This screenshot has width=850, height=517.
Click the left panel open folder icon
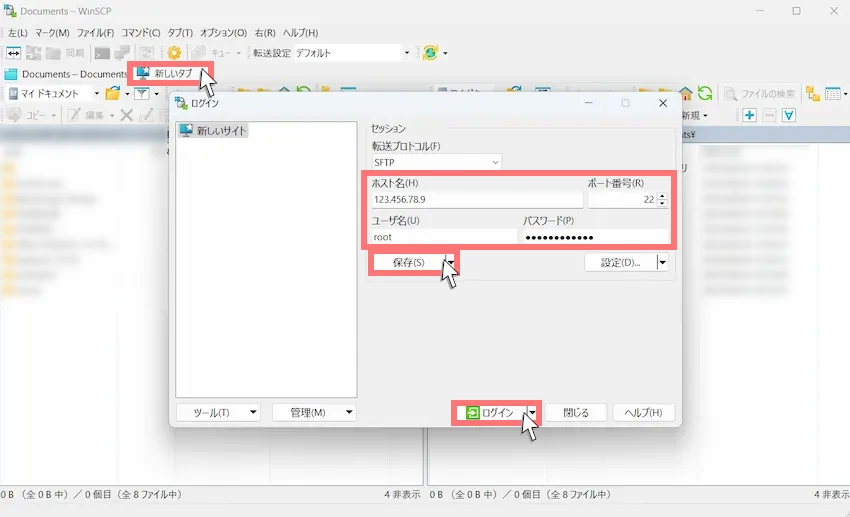113,93
